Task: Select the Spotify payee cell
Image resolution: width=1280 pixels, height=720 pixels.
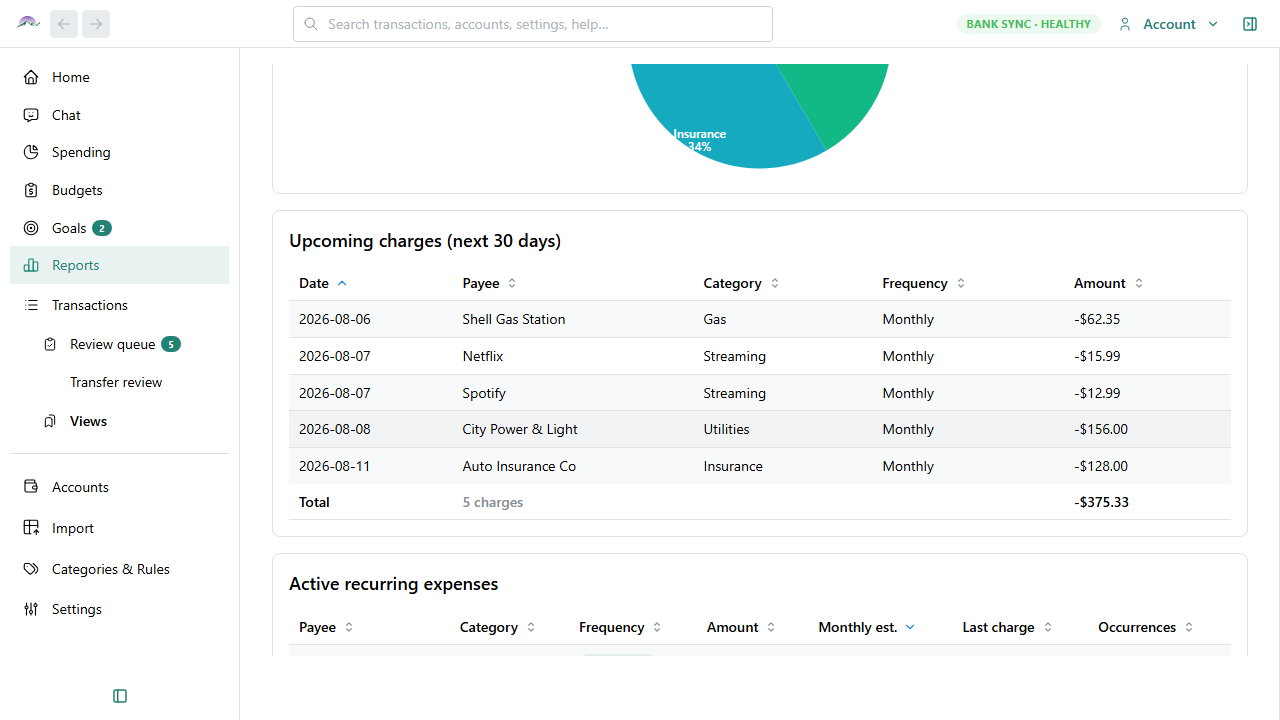Action: coord(484,393)
